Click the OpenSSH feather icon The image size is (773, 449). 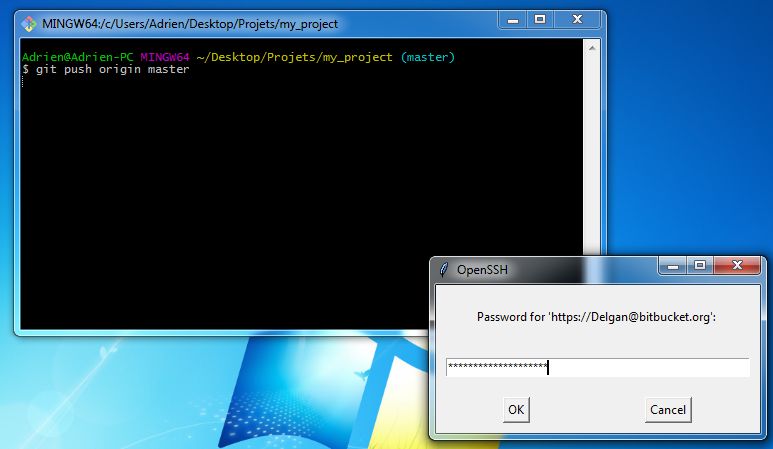444,270
